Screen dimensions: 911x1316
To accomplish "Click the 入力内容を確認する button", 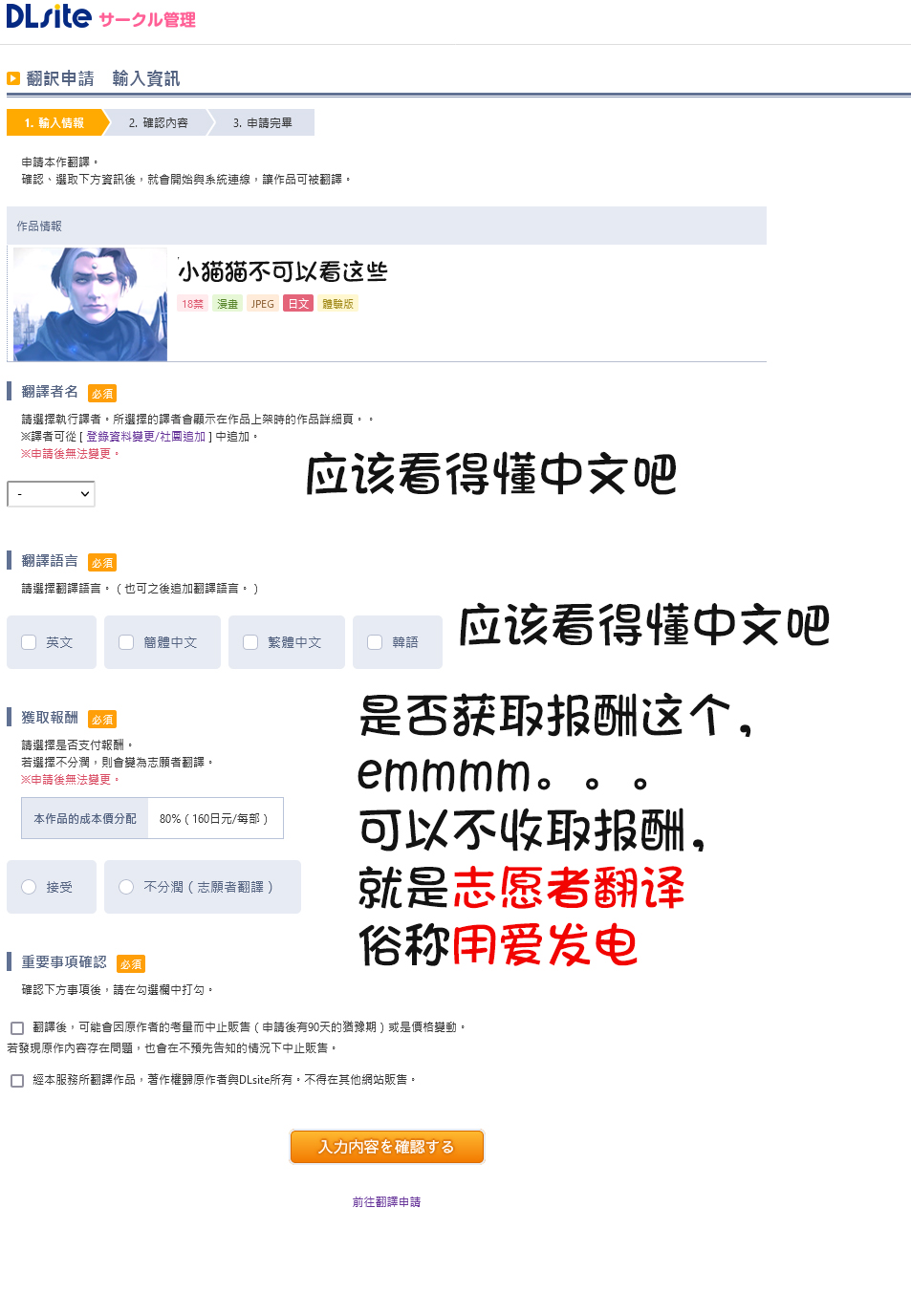I will tap(386, 1147).
